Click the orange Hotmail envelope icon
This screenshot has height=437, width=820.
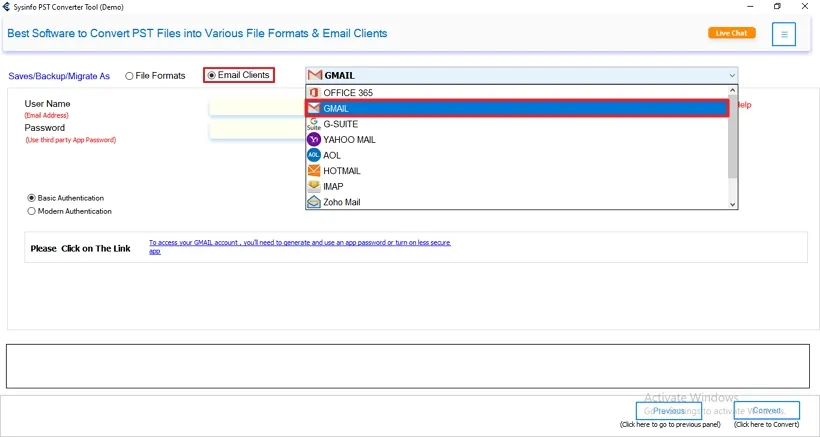(x=314, y=170)
